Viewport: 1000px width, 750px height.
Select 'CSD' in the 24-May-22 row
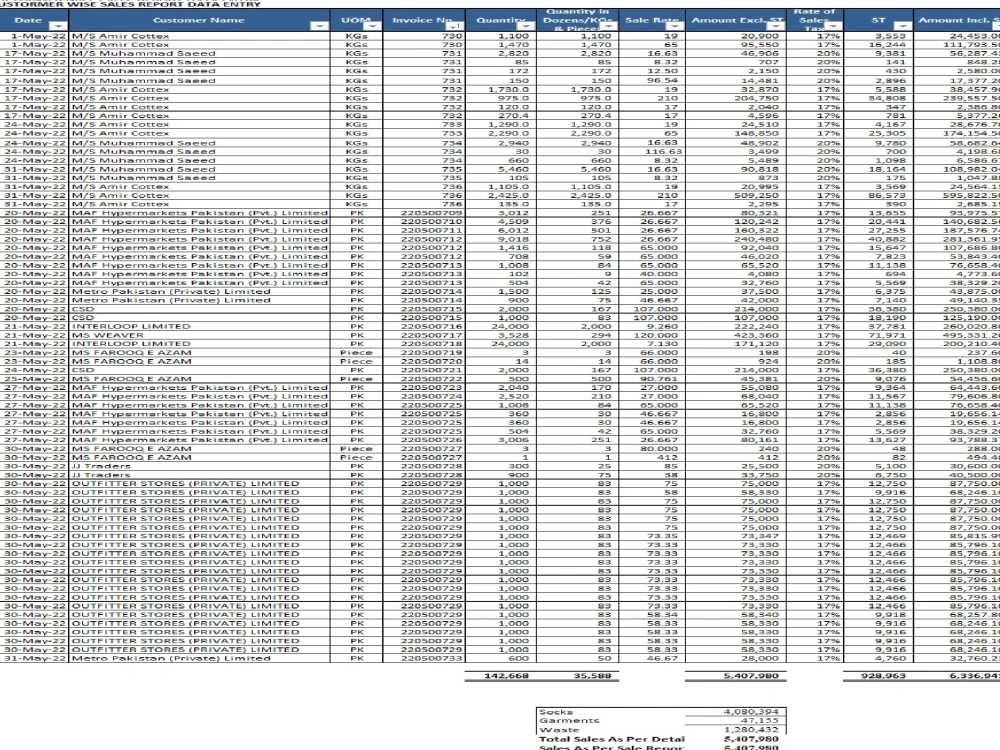[83, 371]
